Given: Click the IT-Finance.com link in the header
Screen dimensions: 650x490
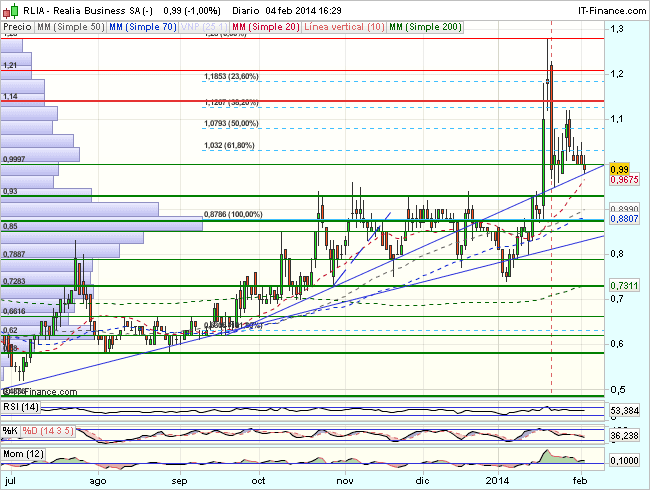Looking at the screenshot, I should 612,10.
